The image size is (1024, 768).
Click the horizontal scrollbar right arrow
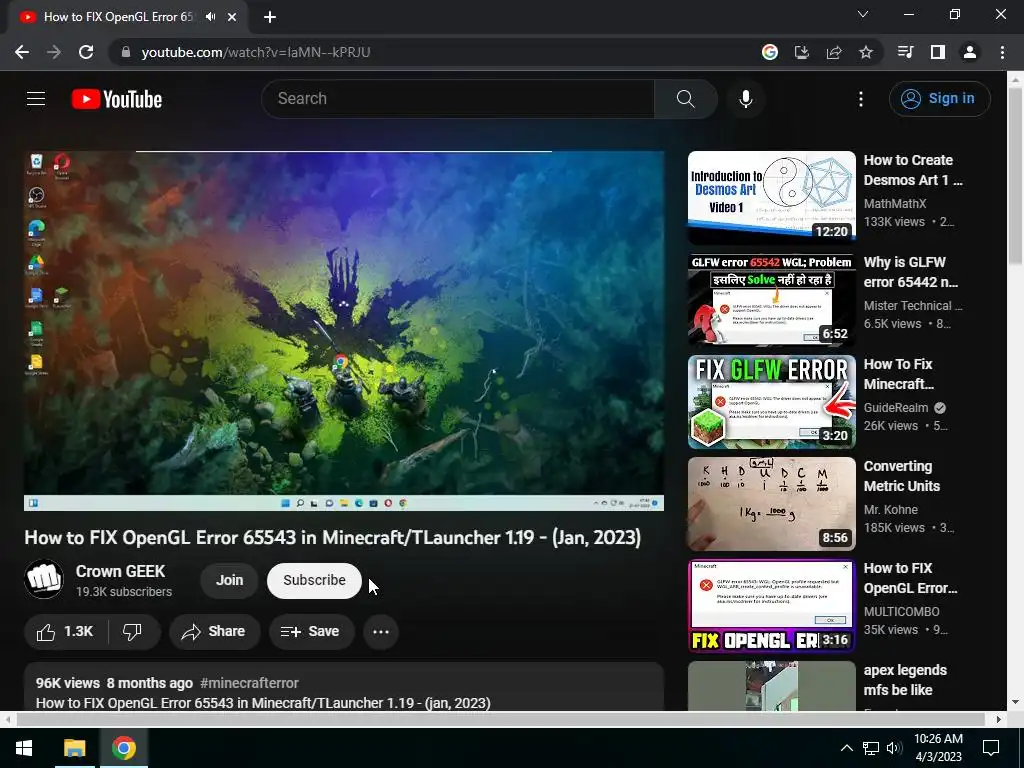999,719
